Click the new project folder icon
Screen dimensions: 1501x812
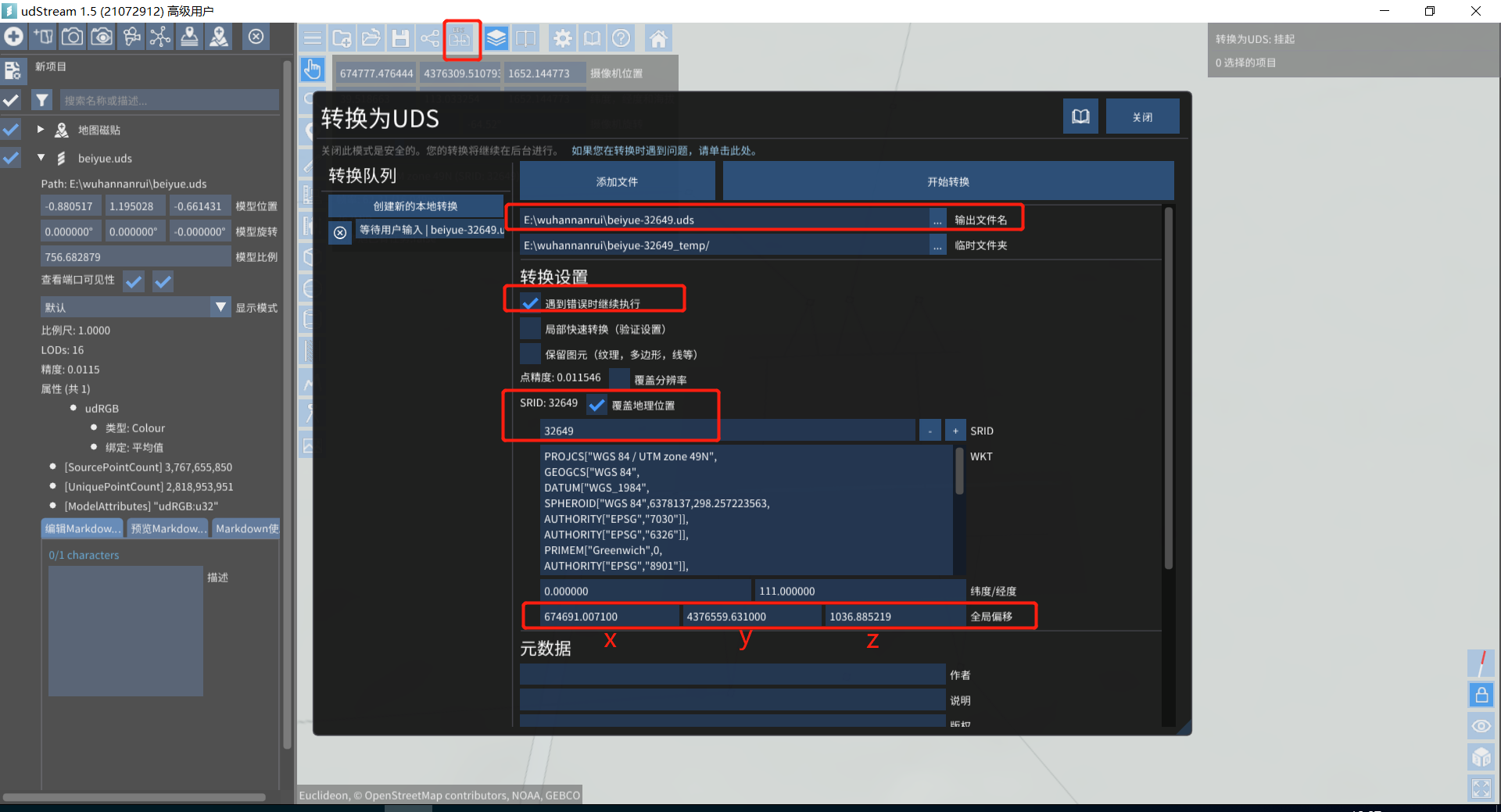(x=342, y=38)
